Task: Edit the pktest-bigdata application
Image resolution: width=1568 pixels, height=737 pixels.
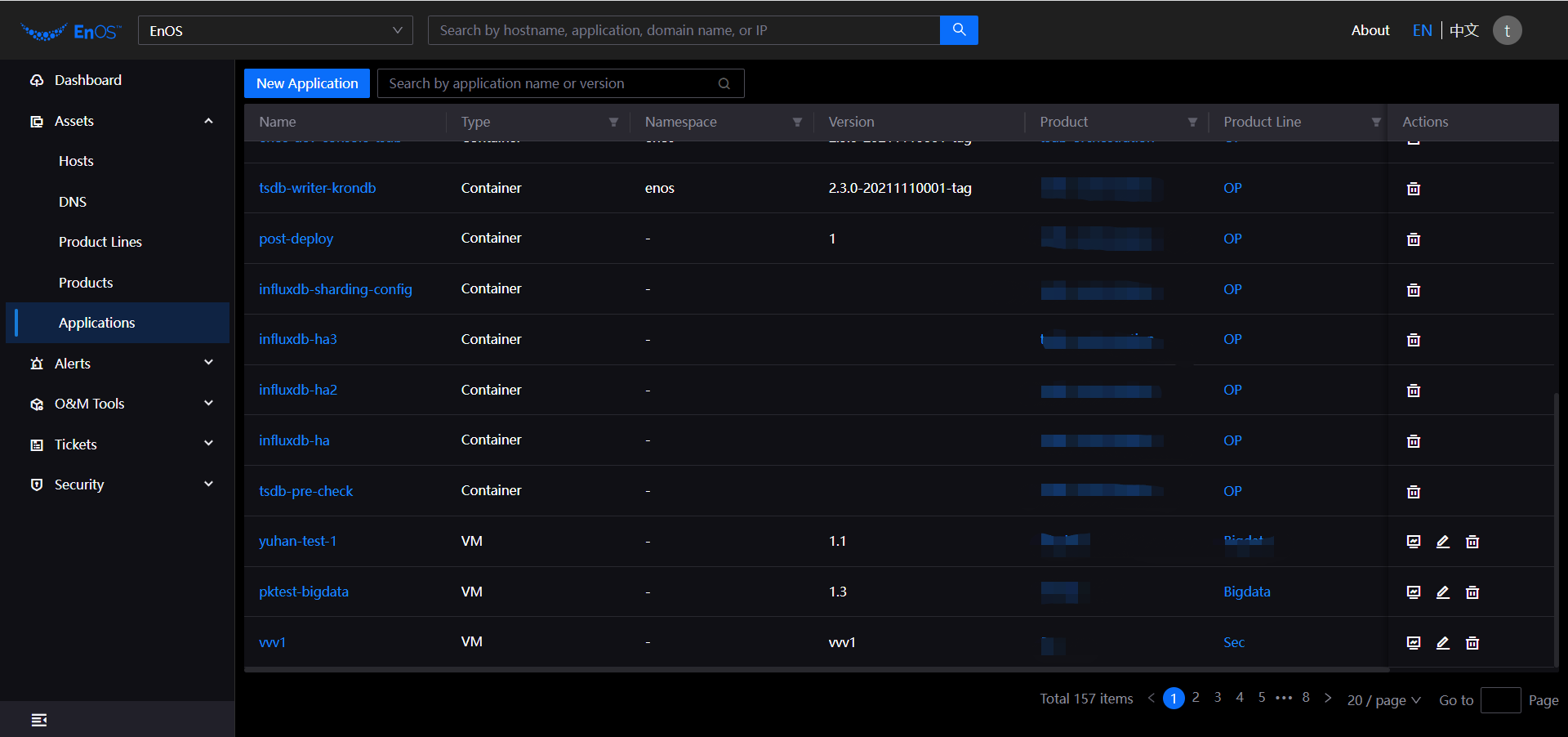Action: coord(1443,592)
